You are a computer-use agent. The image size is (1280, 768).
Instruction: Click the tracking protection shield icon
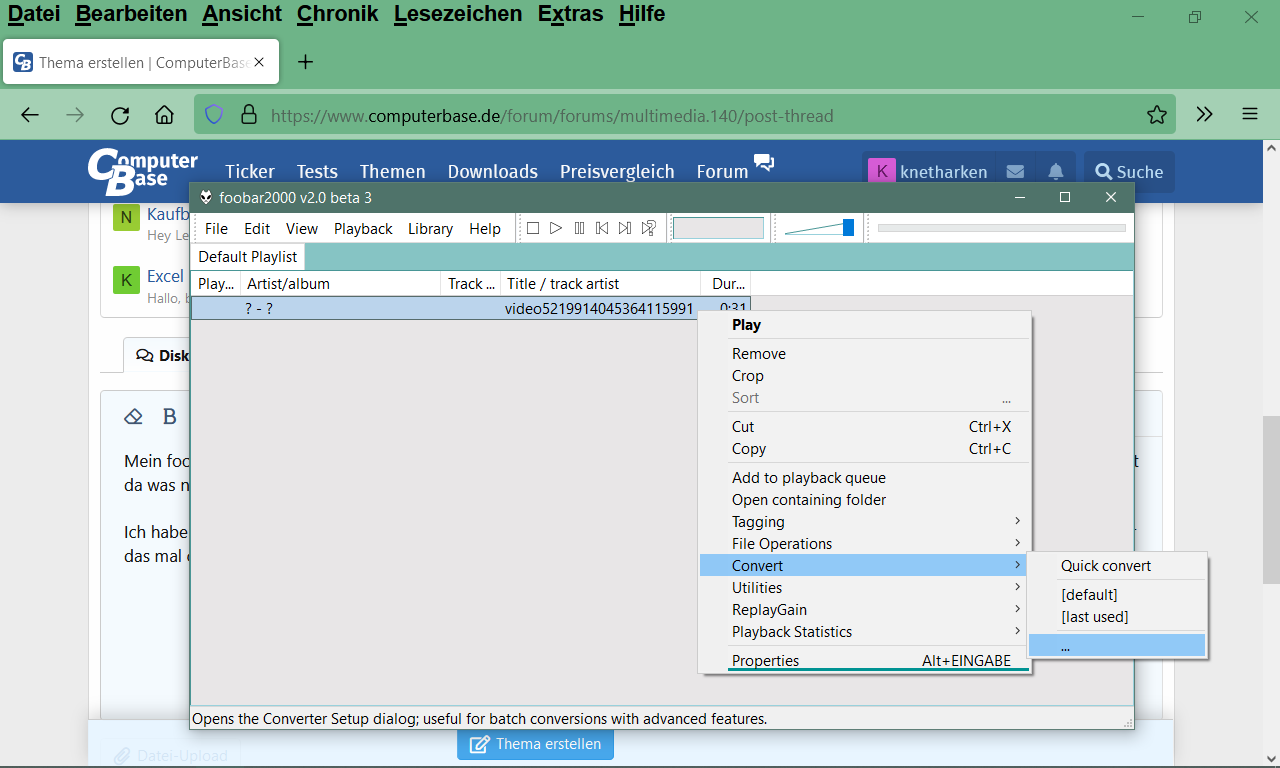pos(214,115)
